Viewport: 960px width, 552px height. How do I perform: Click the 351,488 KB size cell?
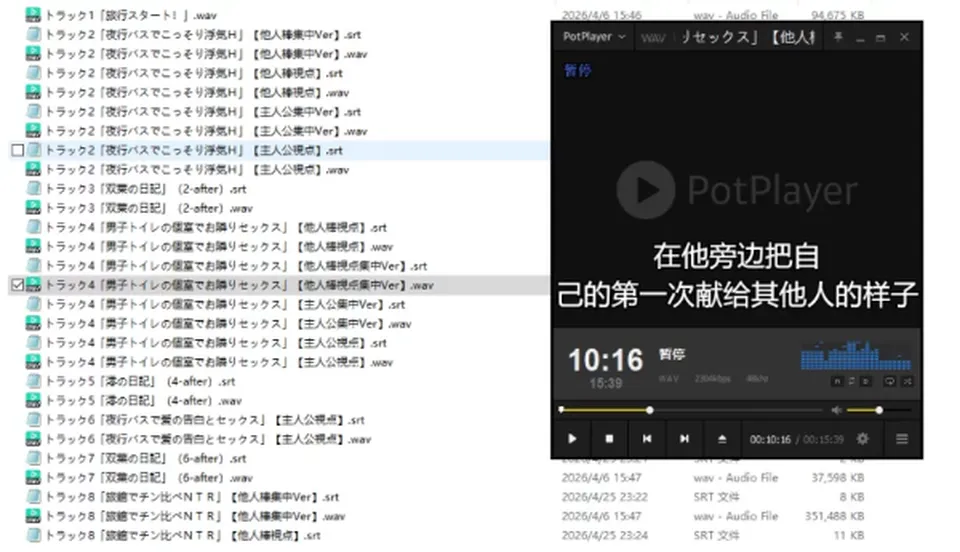coord(834,516)
